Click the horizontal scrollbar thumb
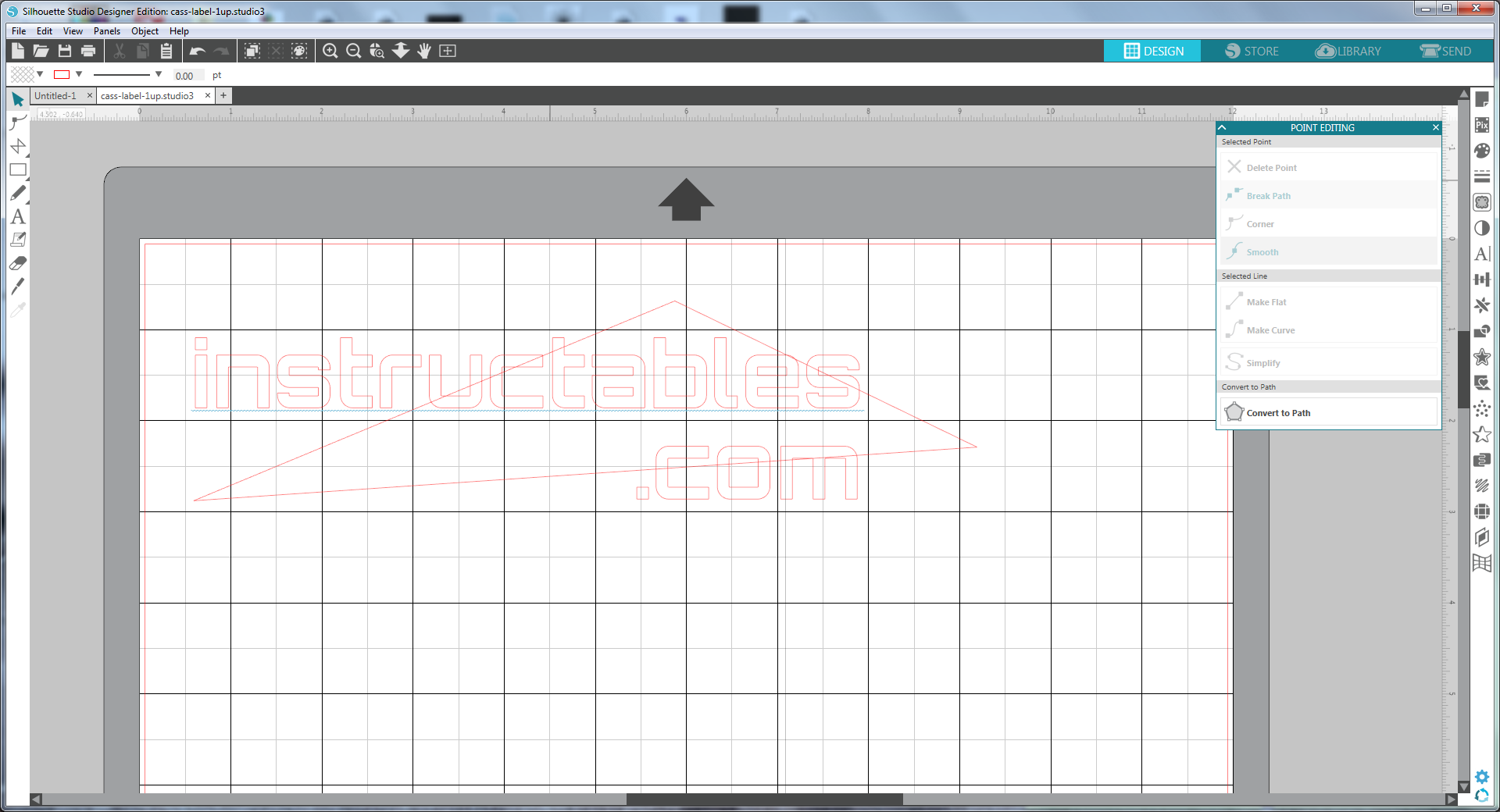 click(x=764, y=800)
